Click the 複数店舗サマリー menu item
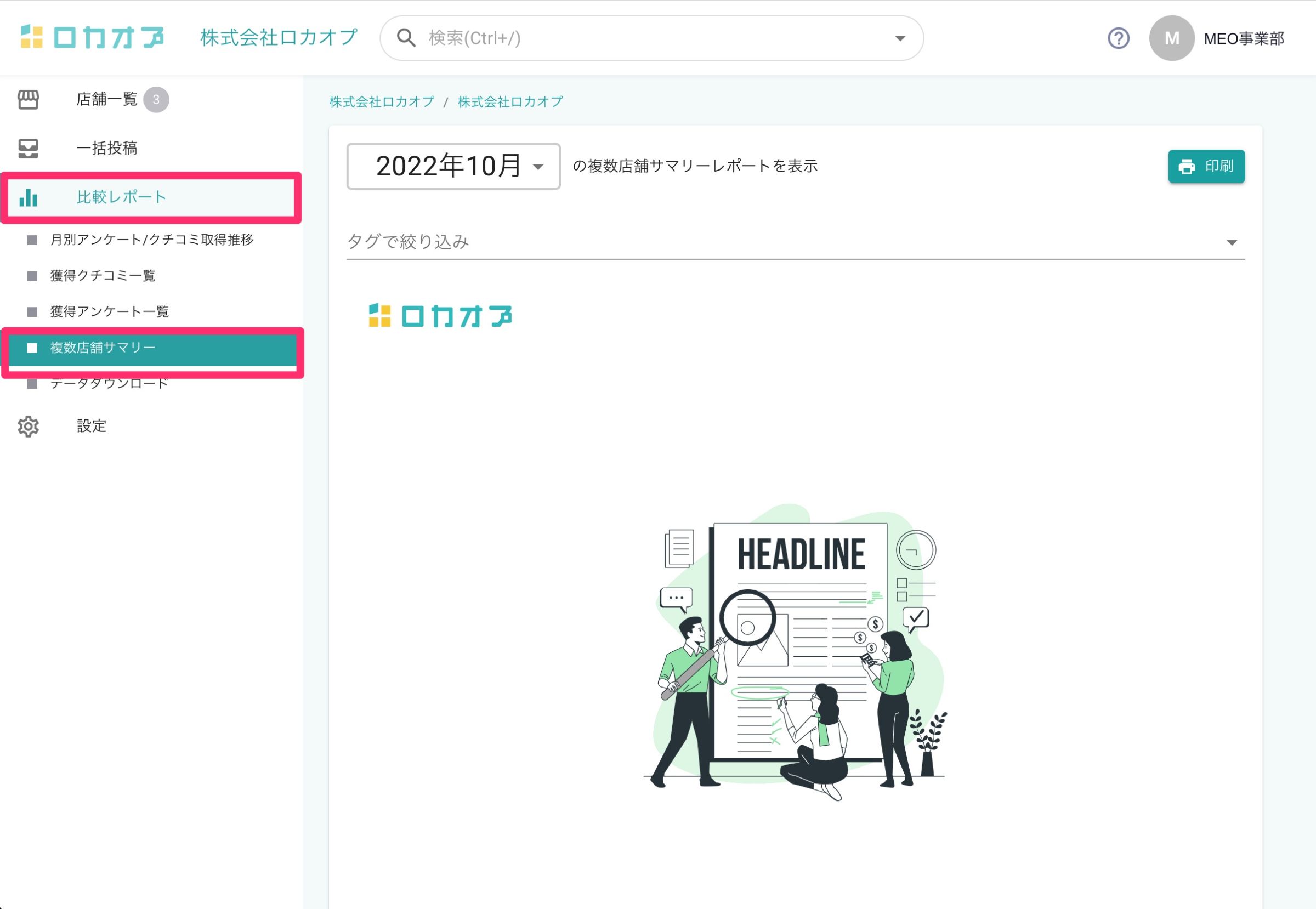1316x909 pixels. click(x=103, y=348)
